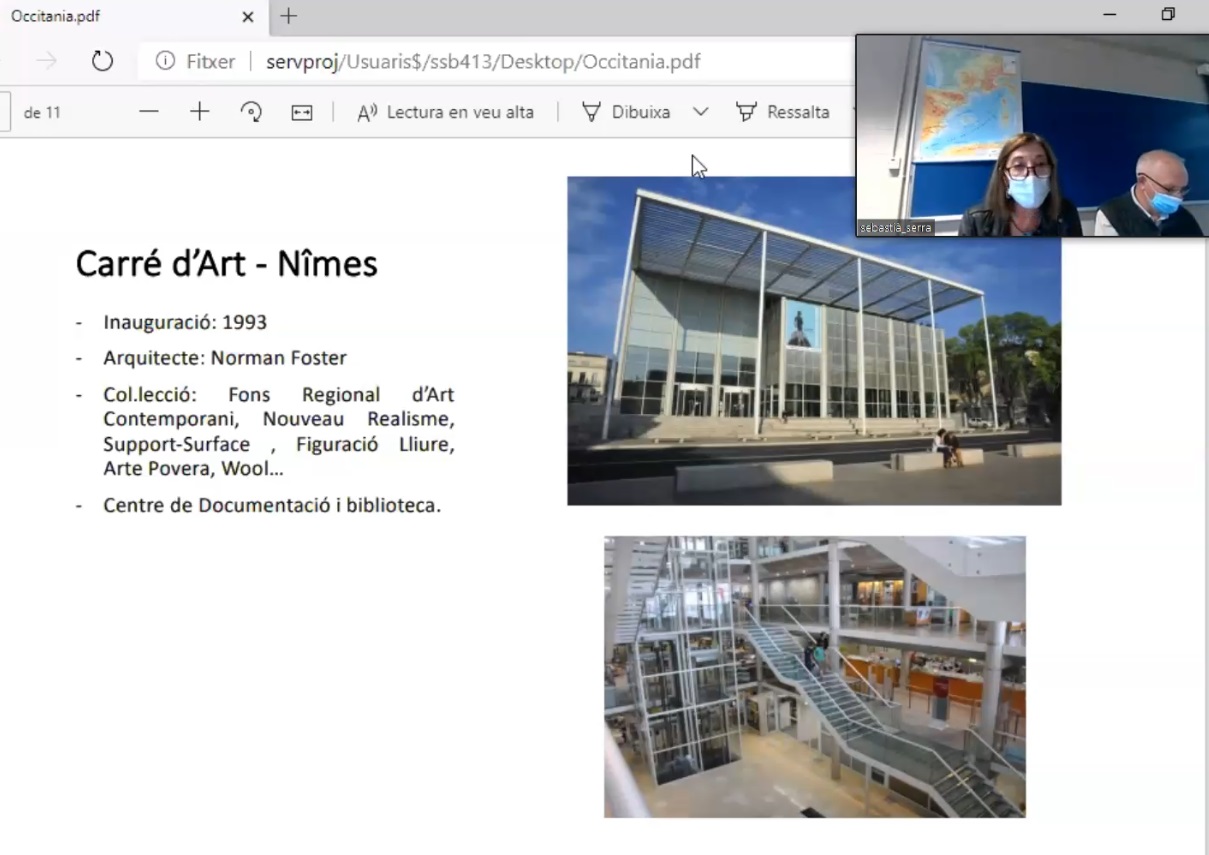Click the Occitania.pdf tab title
The height and width of the screenshot is (855, 1209).
coord(56,17)
